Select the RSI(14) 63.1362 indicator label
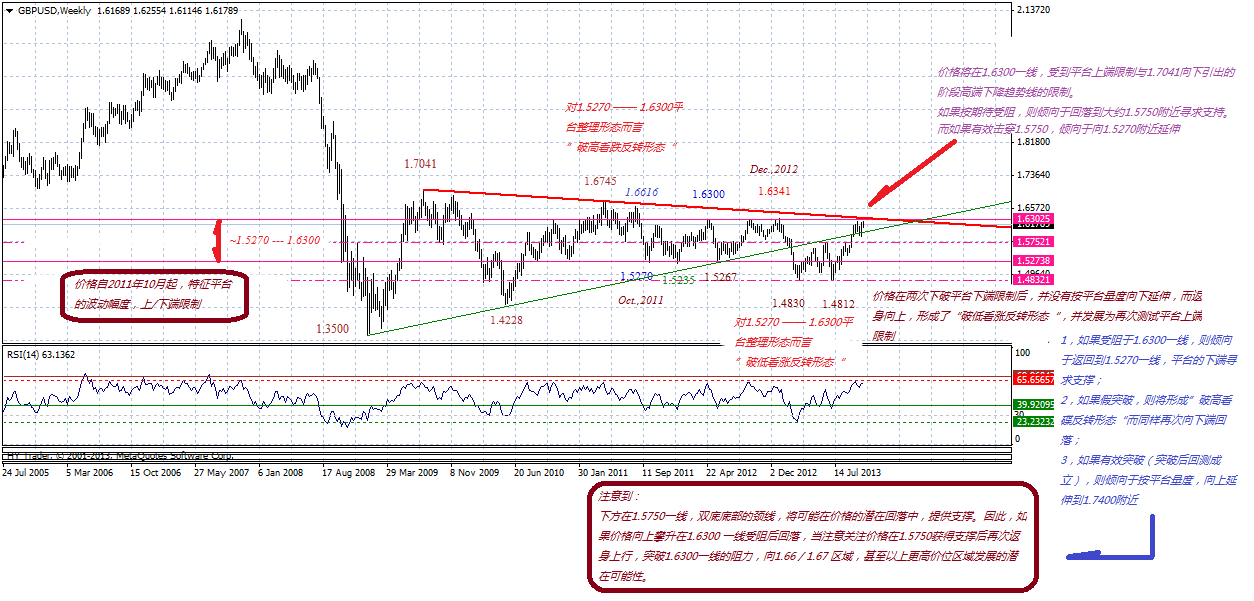The height and width of the screenshot is (601, 1254). [x=41, y=354]
